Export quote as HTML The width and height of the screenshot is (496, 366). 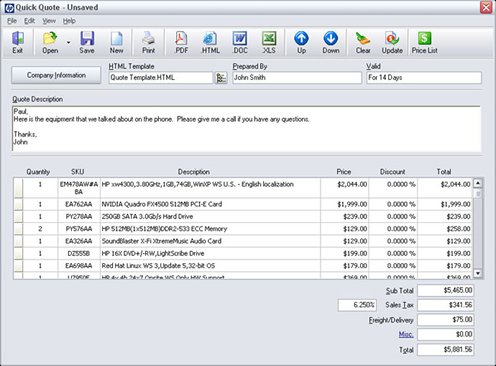[210, 42]
